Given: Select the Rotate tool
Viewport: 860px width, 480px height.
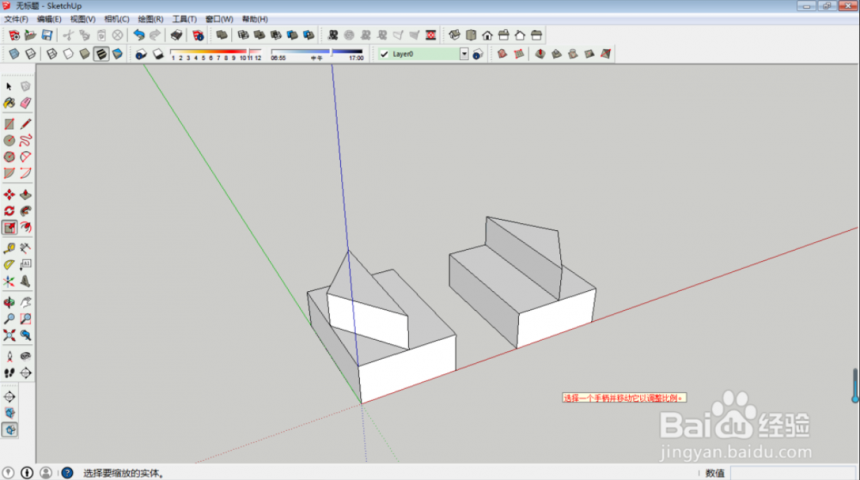Looking at the screenshot, I should 9,211.
